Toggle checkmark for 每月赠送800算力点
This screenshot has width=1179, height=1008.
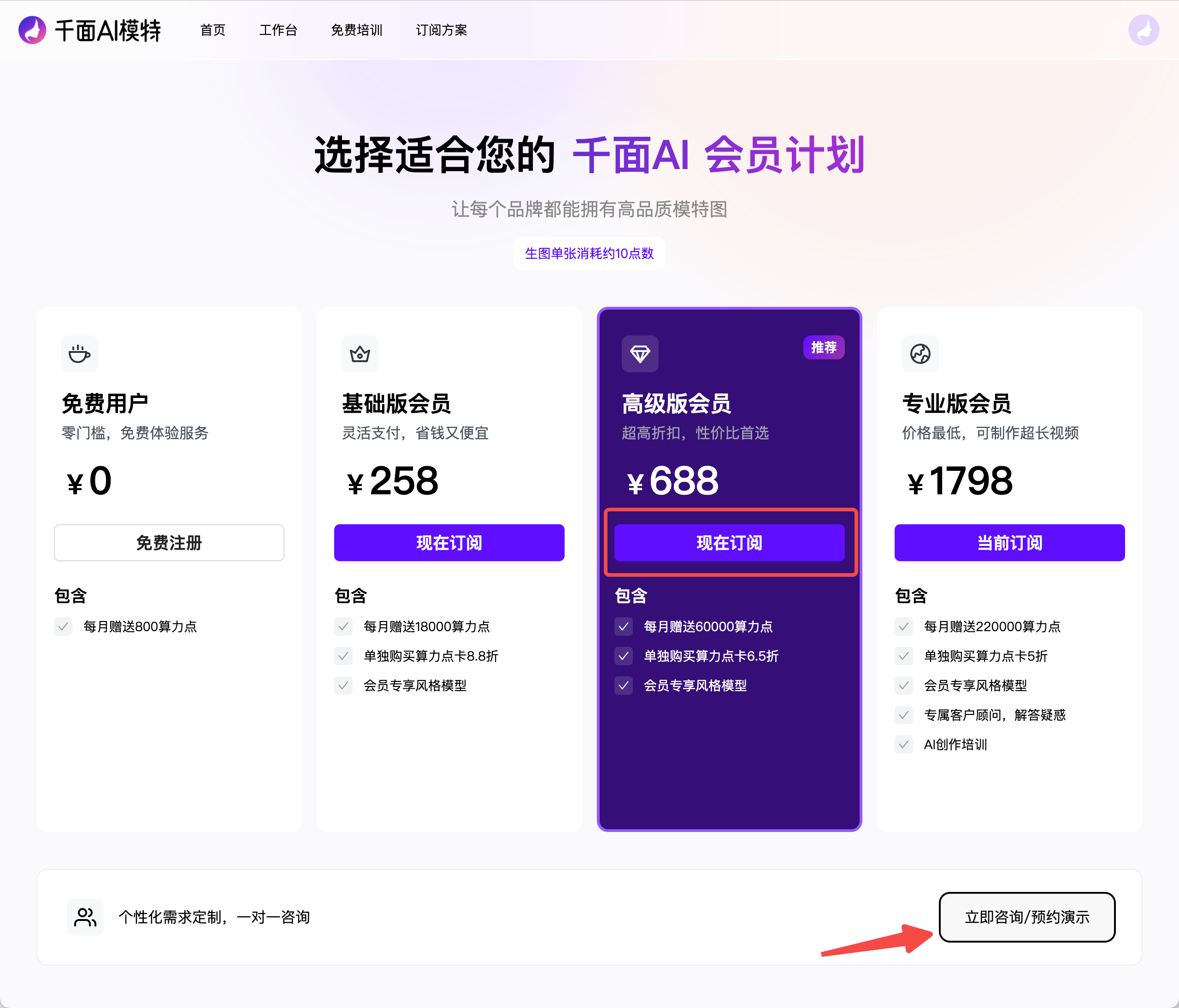(x=63, y=627)
